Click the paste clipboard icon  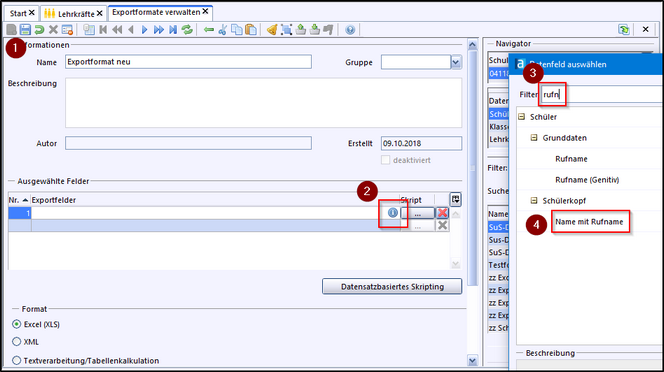pyautogui.click(x=251, y=29)
